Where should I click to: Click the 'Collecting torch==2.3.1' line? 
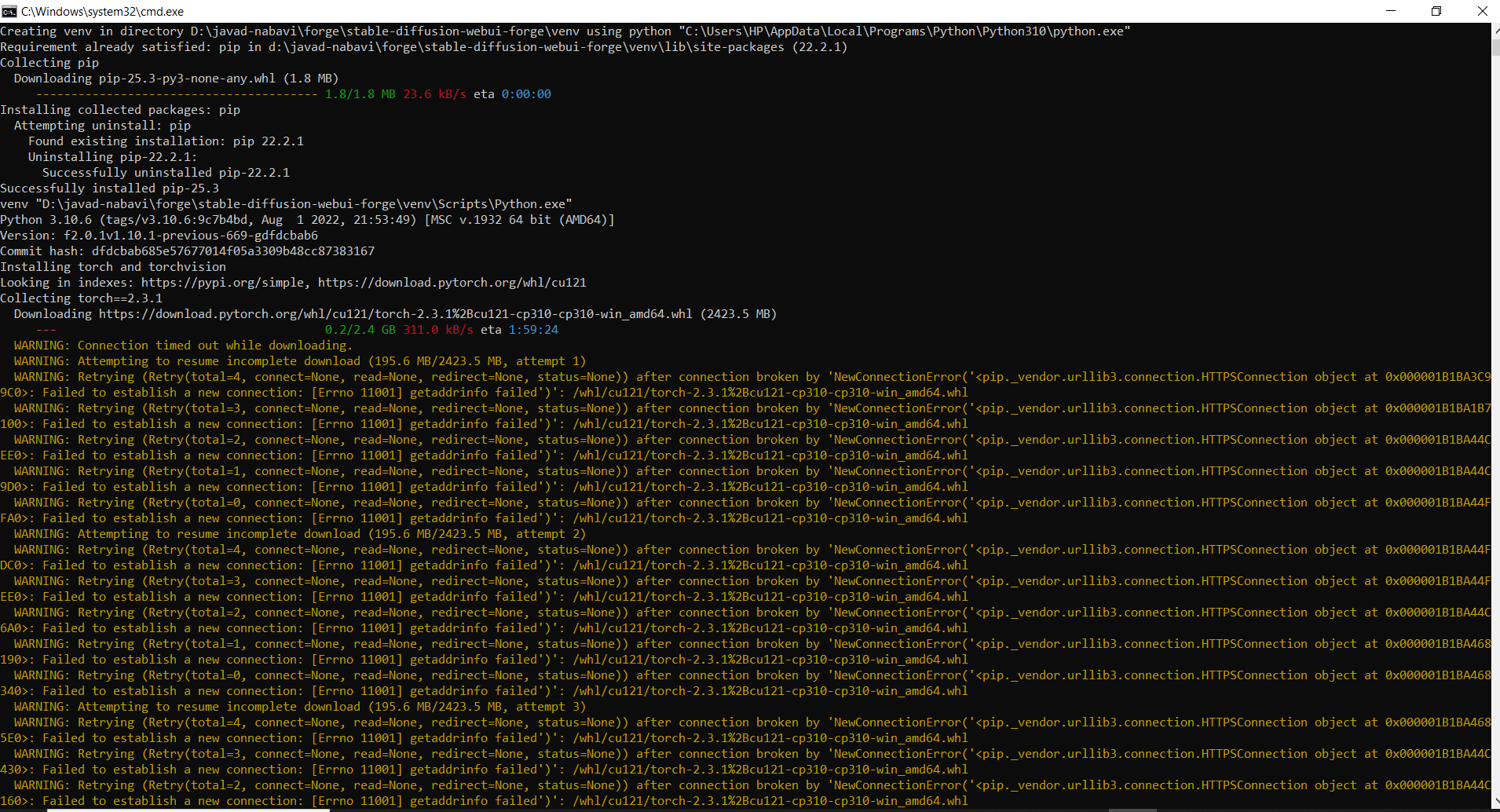coord(81,298)
